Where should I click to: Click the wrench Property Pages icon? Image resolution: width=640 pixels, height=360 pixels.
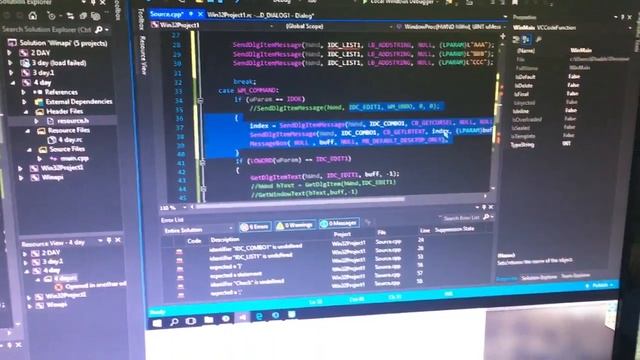pos(538,39)
